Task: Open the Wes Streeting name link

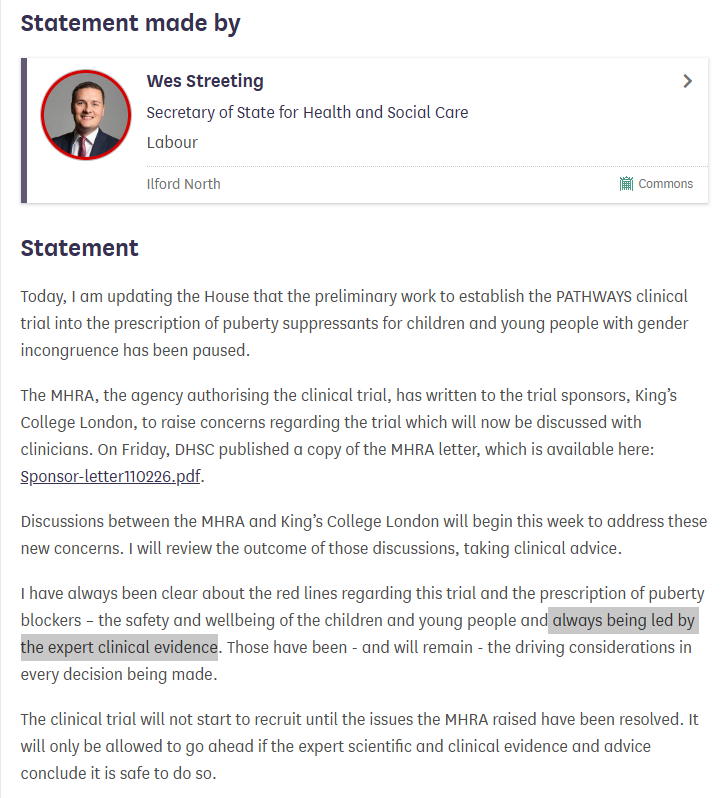Action: pos(205,81)
